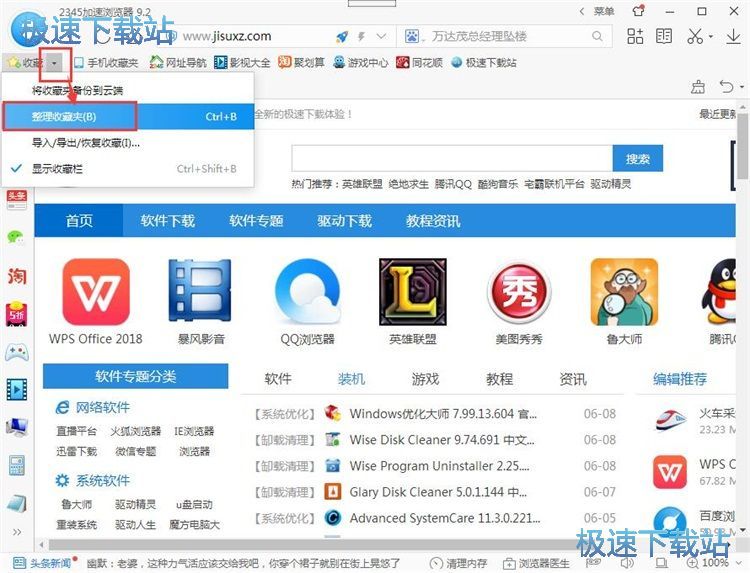Open the reading mode book icon

(x=664, y=36)
